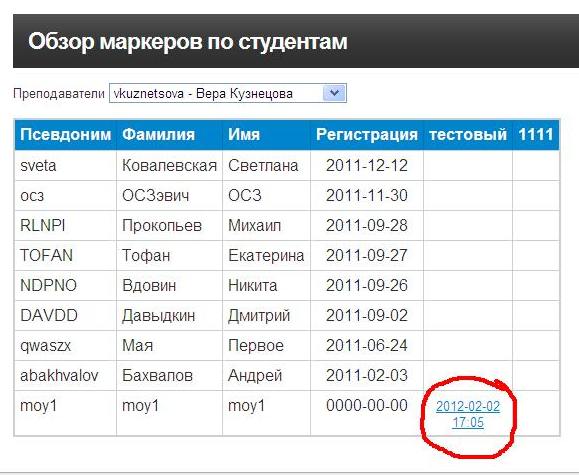Click the qwaszx pseudonym cell

pos(65,345)
